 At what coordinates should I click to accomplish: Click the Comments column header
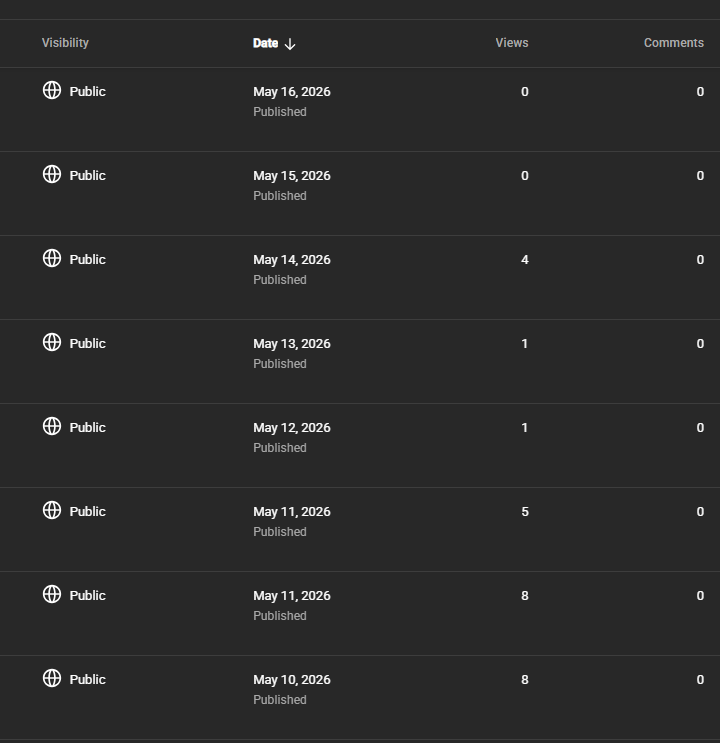tap(674, 43)
